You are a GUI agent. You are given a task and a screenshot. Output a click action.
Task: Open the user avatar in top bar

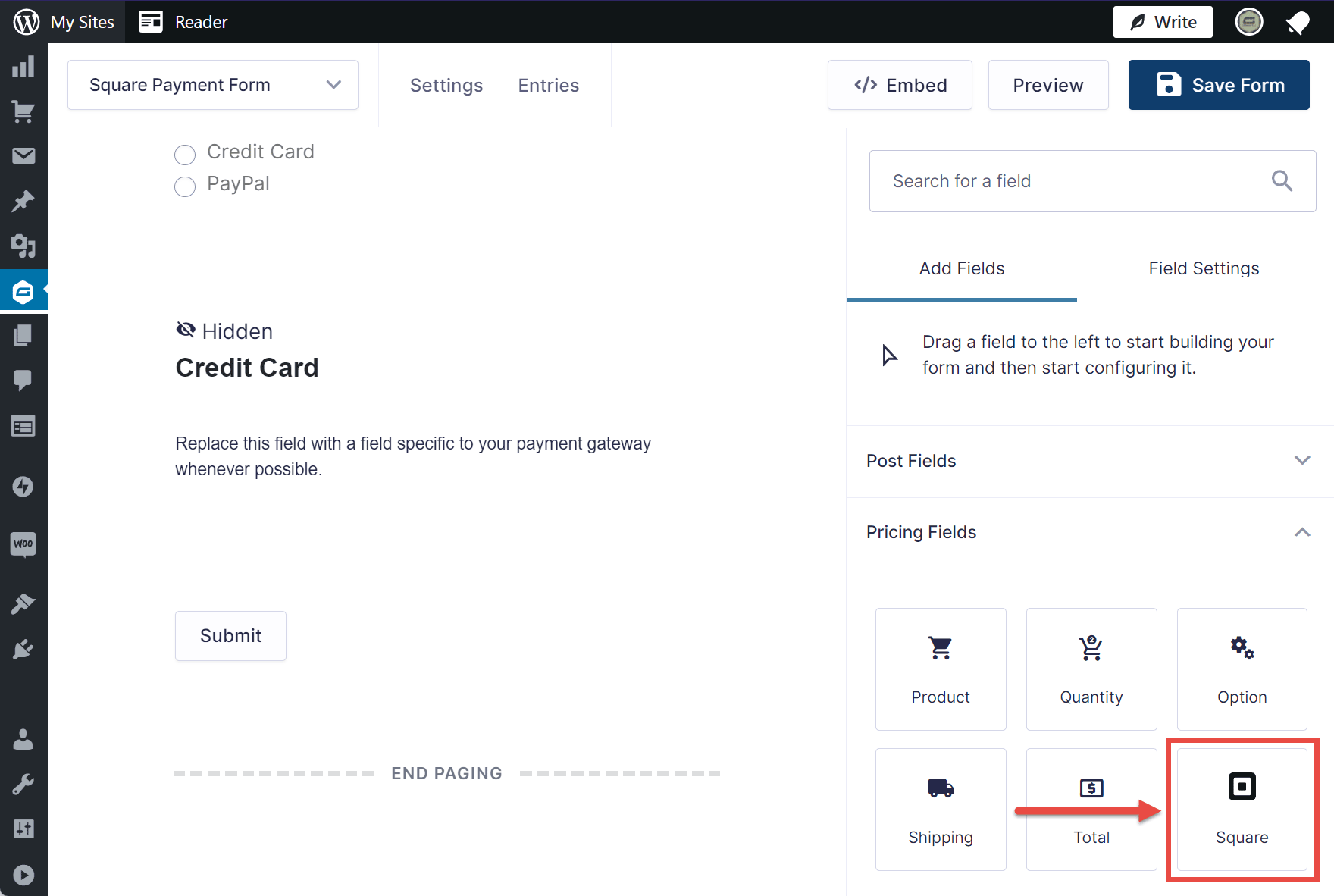click(x=1249, y=22)
